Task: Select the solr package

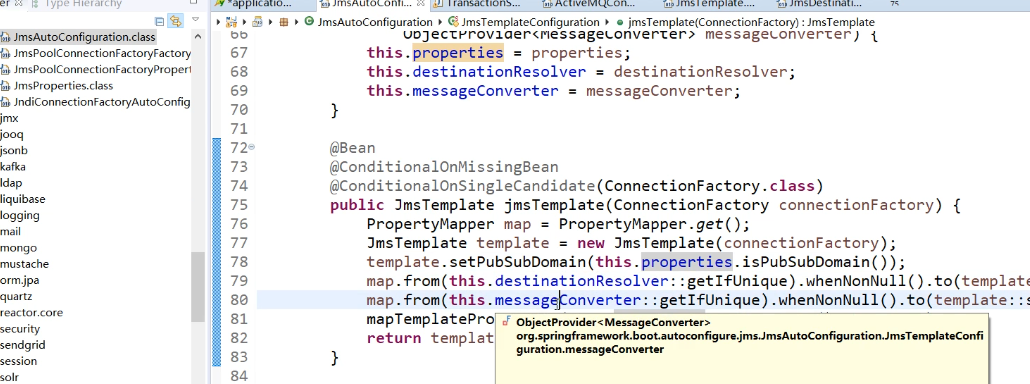Action: (9, 377)
